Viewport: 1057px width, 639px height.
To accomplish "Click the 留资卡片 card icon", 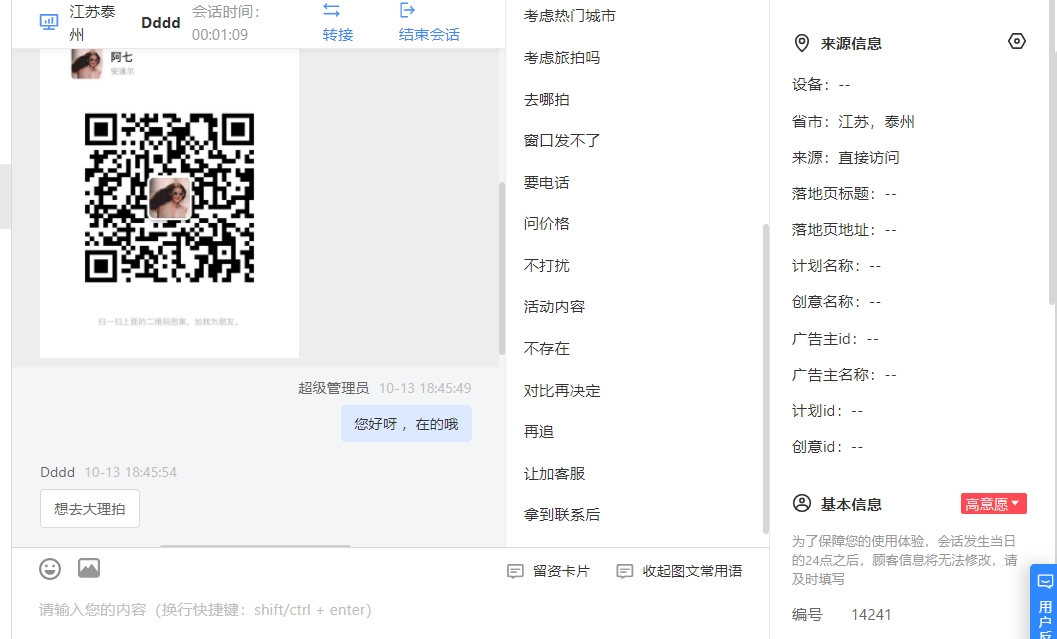I will [515, 572].
